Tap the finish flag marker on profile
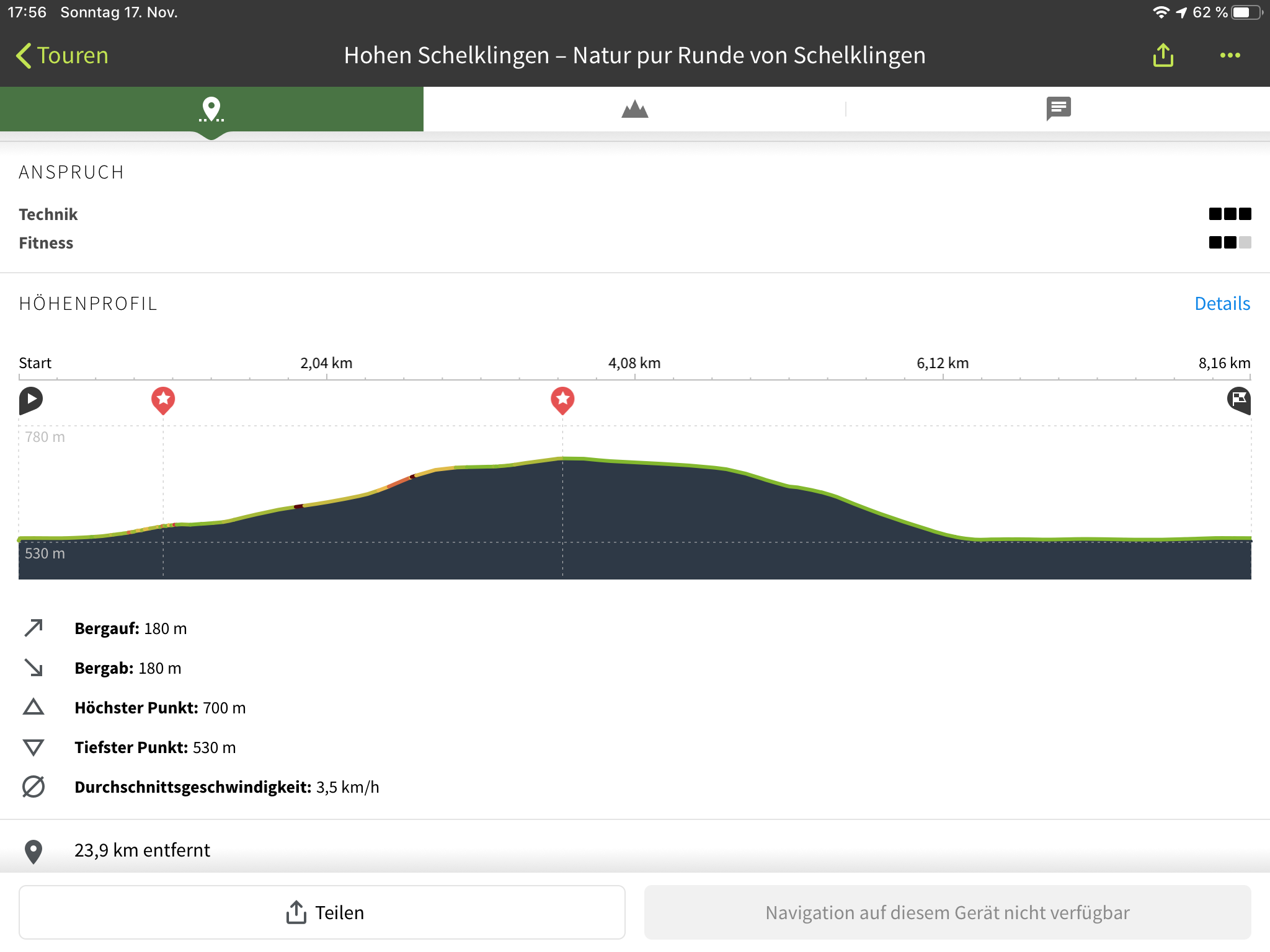 (x=1238, y=400)
